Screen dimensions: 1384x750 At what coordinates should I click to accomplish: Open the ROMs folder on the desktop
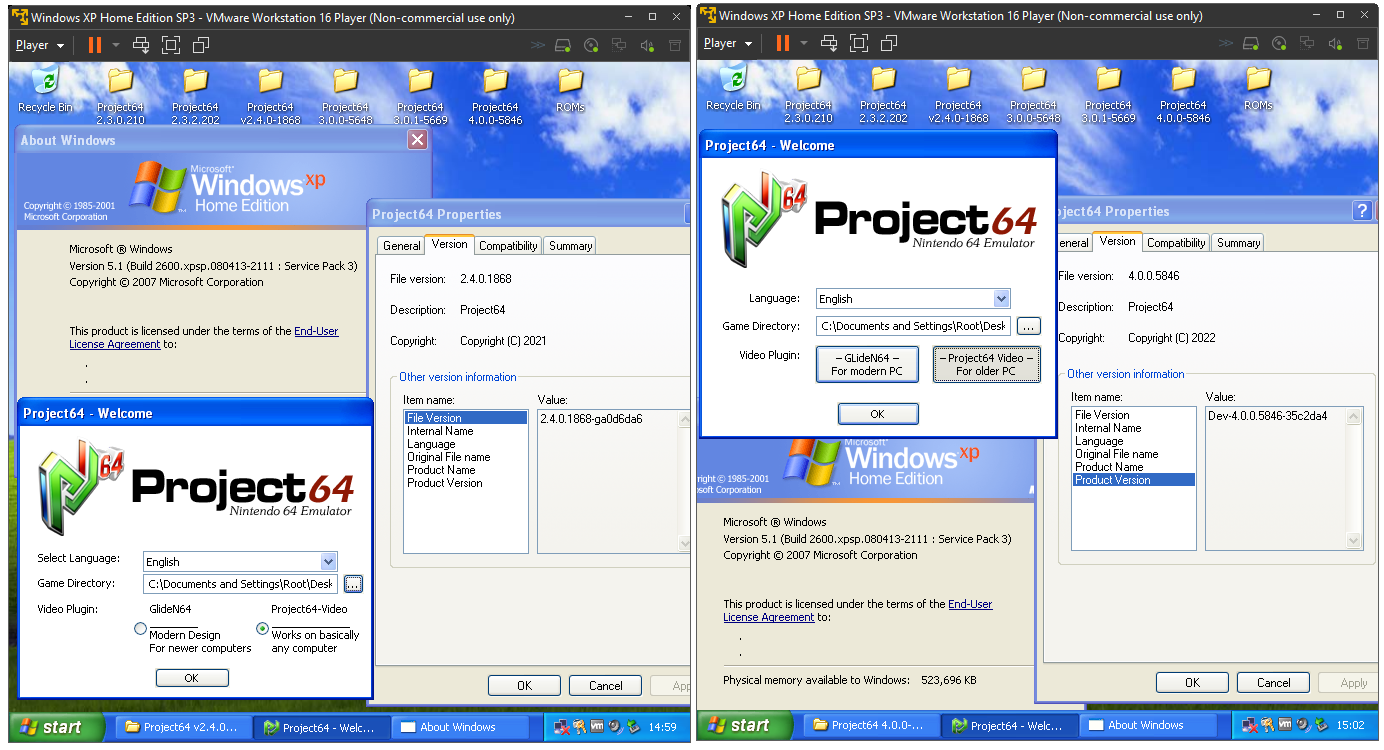[570, 88]
